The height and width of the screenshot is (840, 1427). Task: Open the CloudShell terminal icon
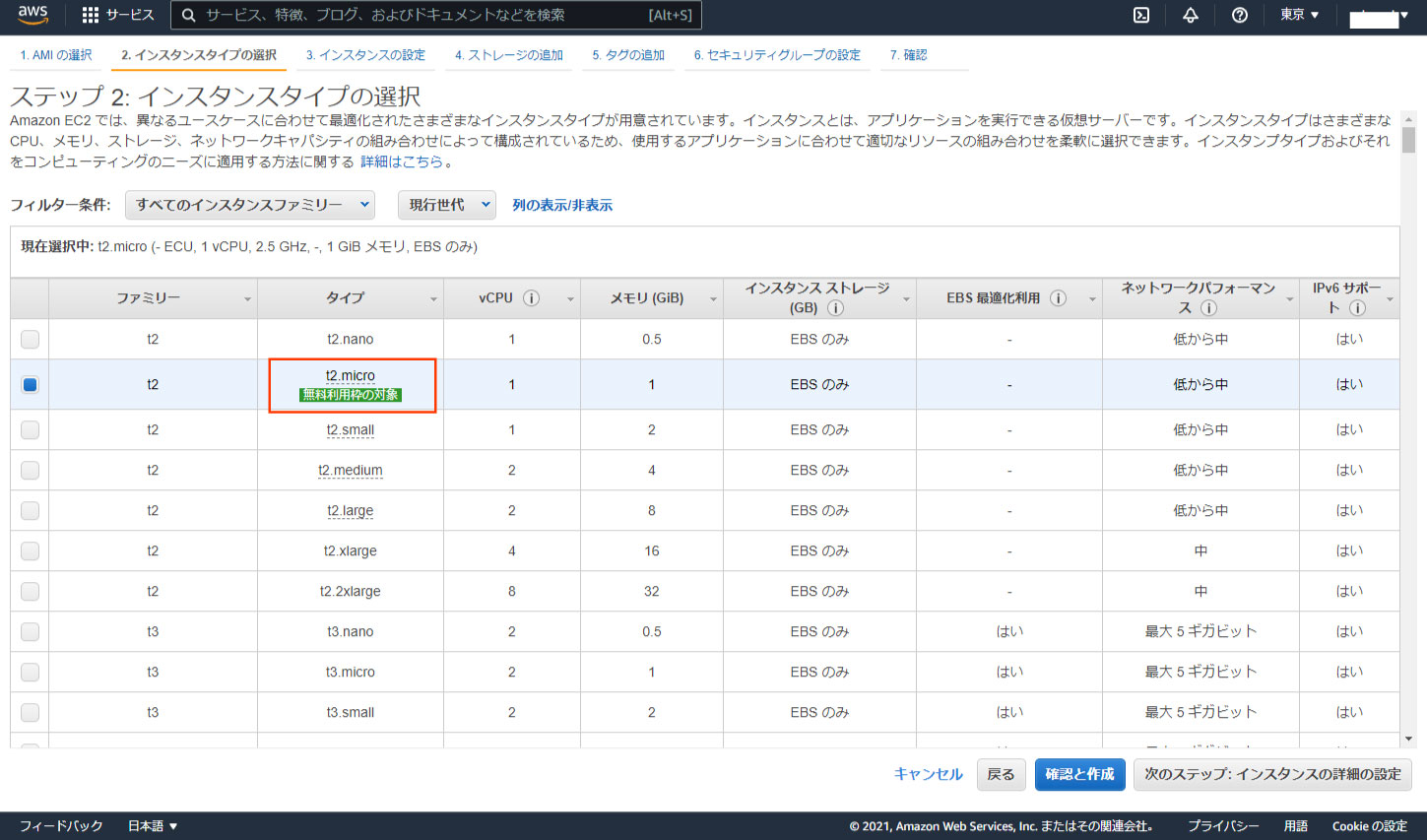point(1141,15)
